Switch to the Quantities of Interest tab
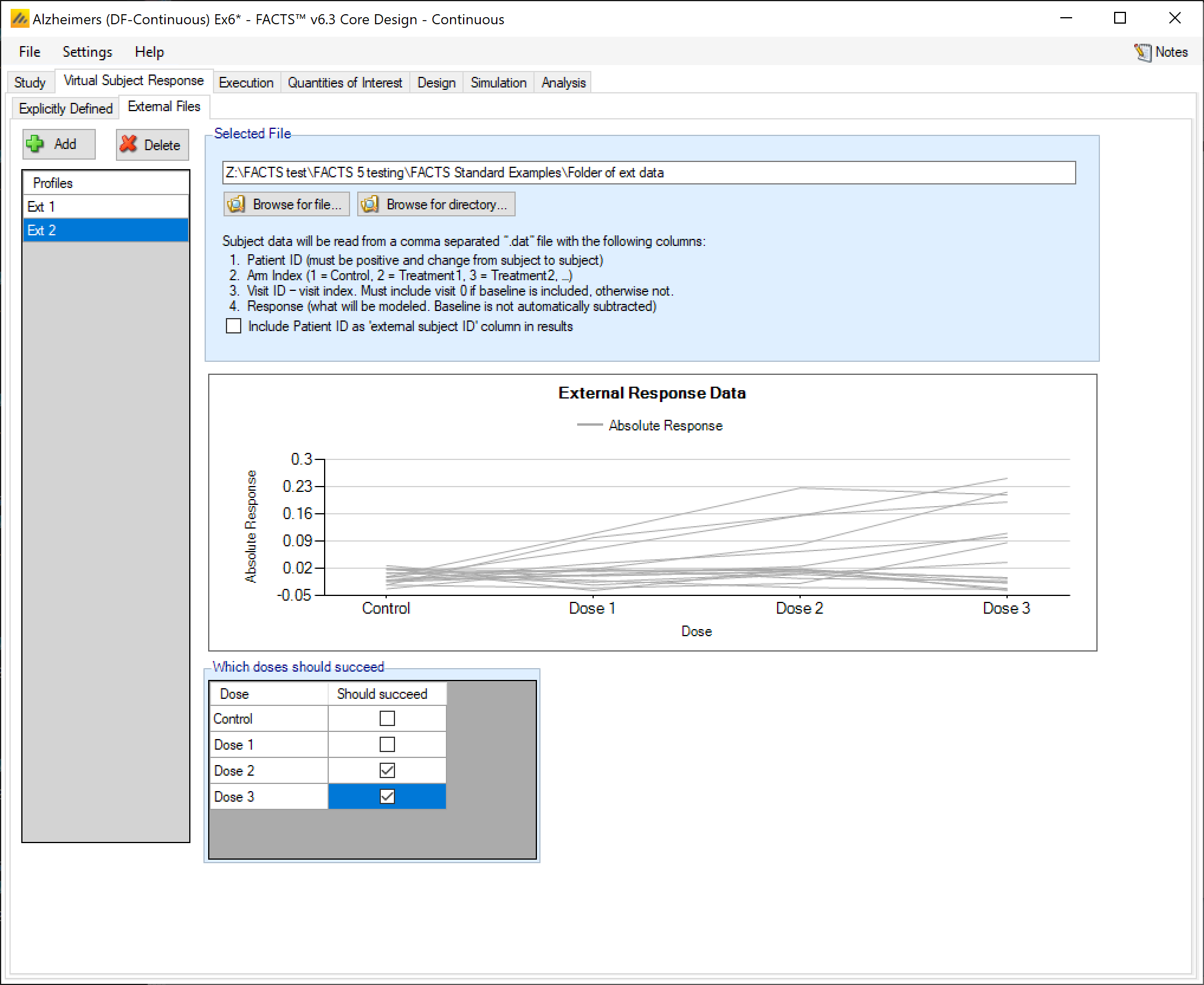The width and height of the screenshot is (1204, 985). coord(345,83)
